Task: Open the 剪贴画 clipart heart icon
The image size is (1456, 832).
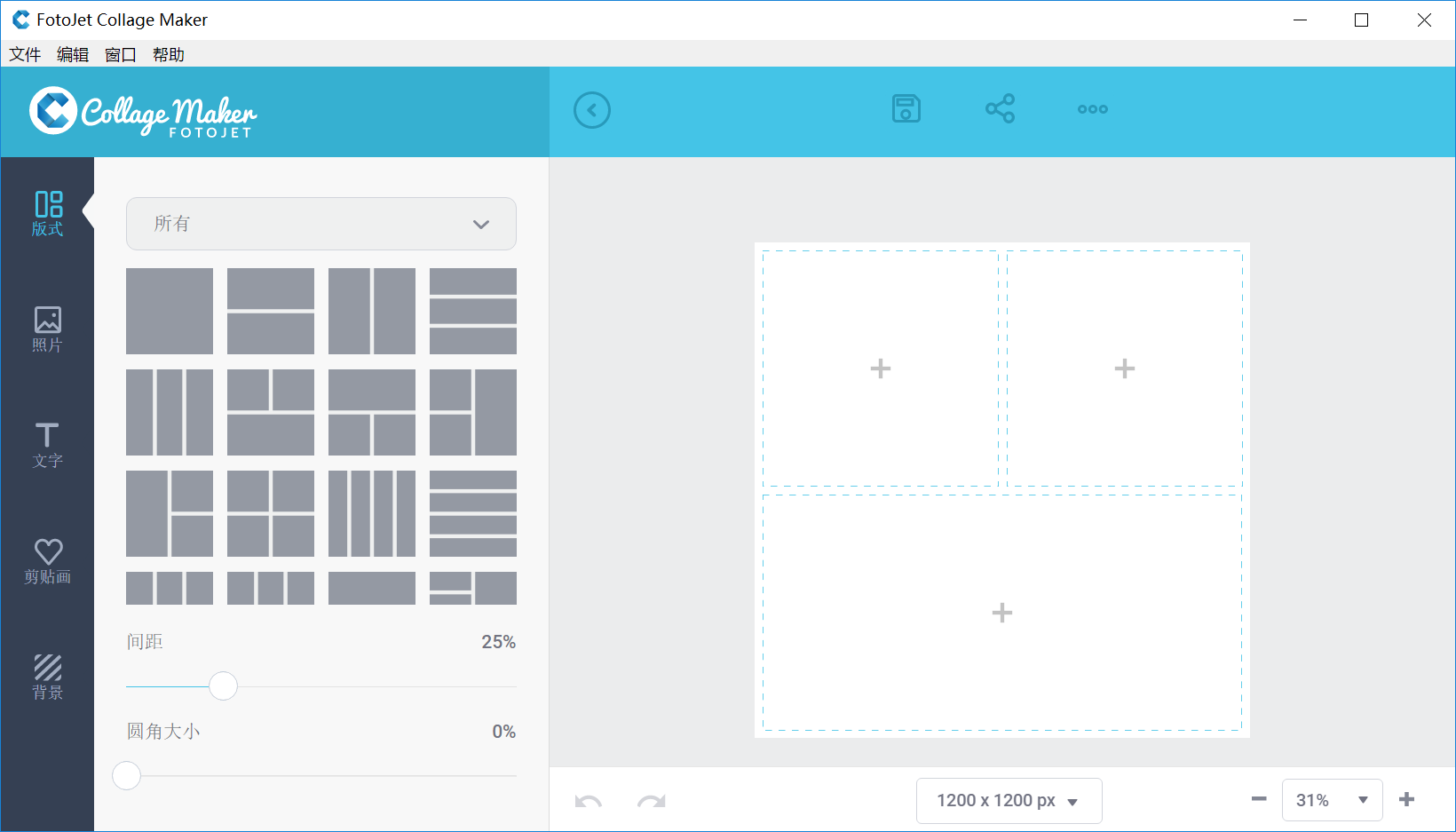Action: tap(48, 561)
